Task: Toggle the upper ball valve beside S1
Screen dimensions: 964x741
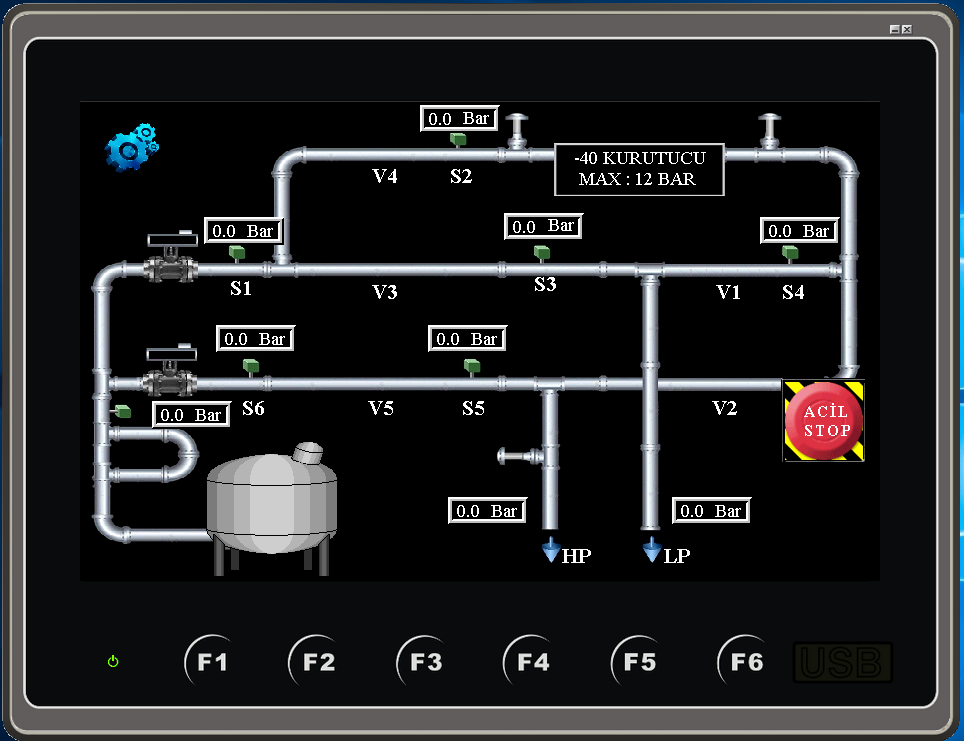Action: coord(170,262)
